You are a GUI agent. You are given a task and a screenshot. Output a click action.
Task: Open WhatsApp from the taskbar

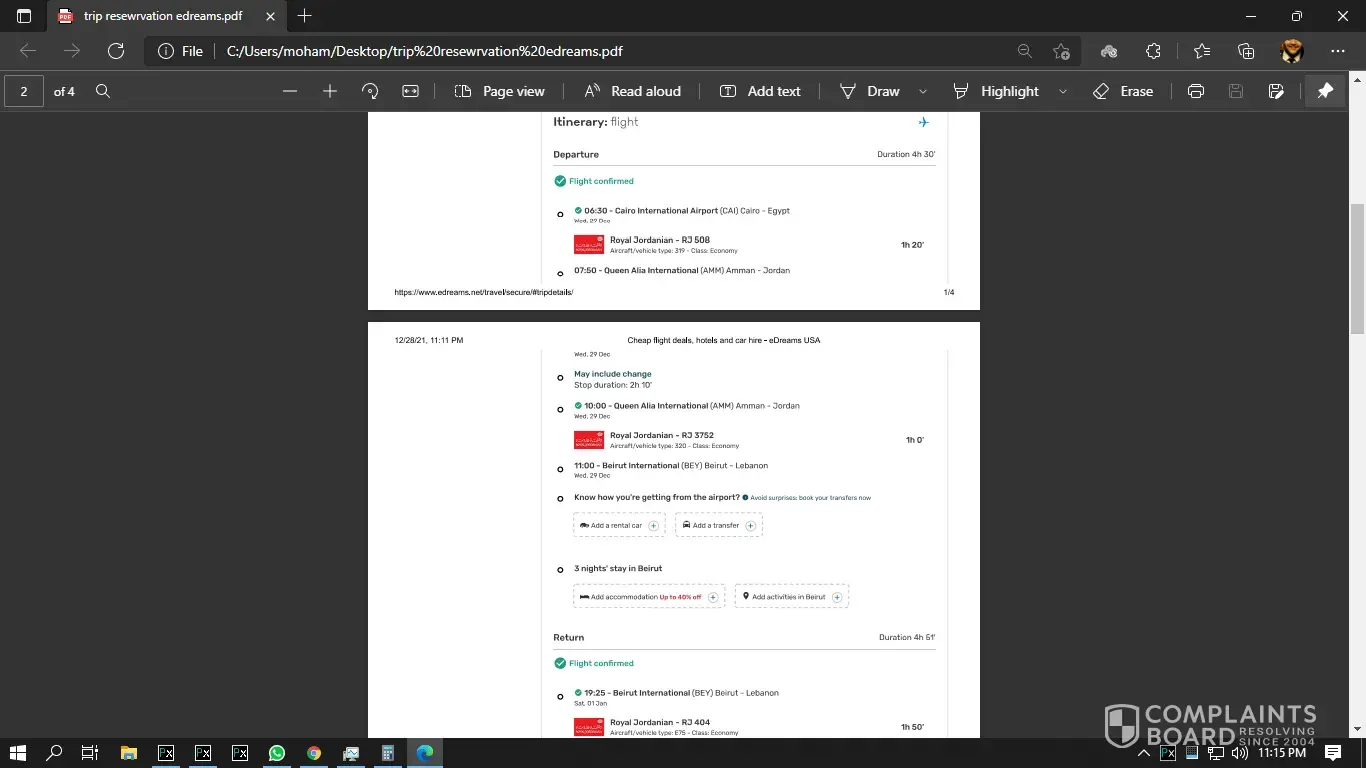(x=277, y=753)
